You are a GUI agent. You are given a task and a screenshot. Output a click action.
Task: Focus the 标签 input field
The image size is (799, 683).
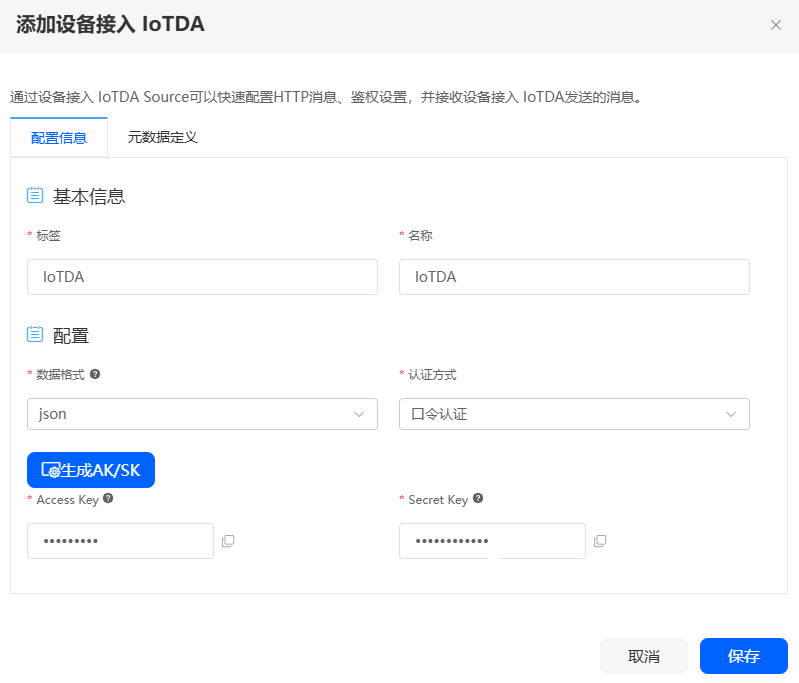(202, 277)
